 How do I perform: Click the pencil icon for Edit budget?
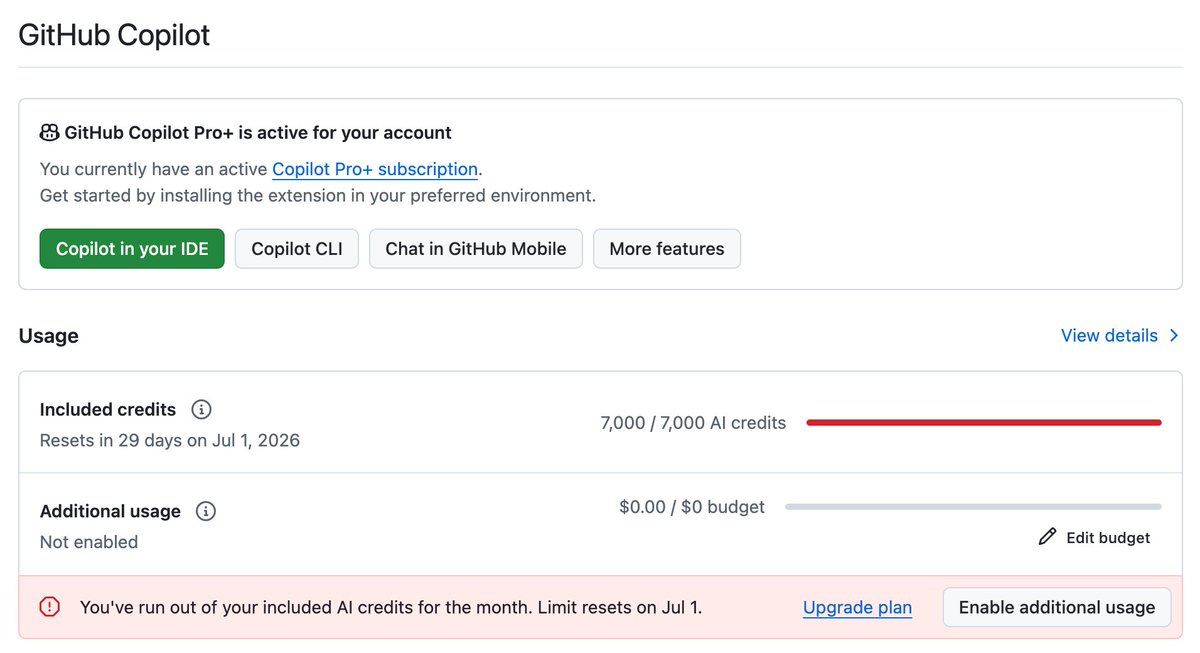tap(1047, 537)
